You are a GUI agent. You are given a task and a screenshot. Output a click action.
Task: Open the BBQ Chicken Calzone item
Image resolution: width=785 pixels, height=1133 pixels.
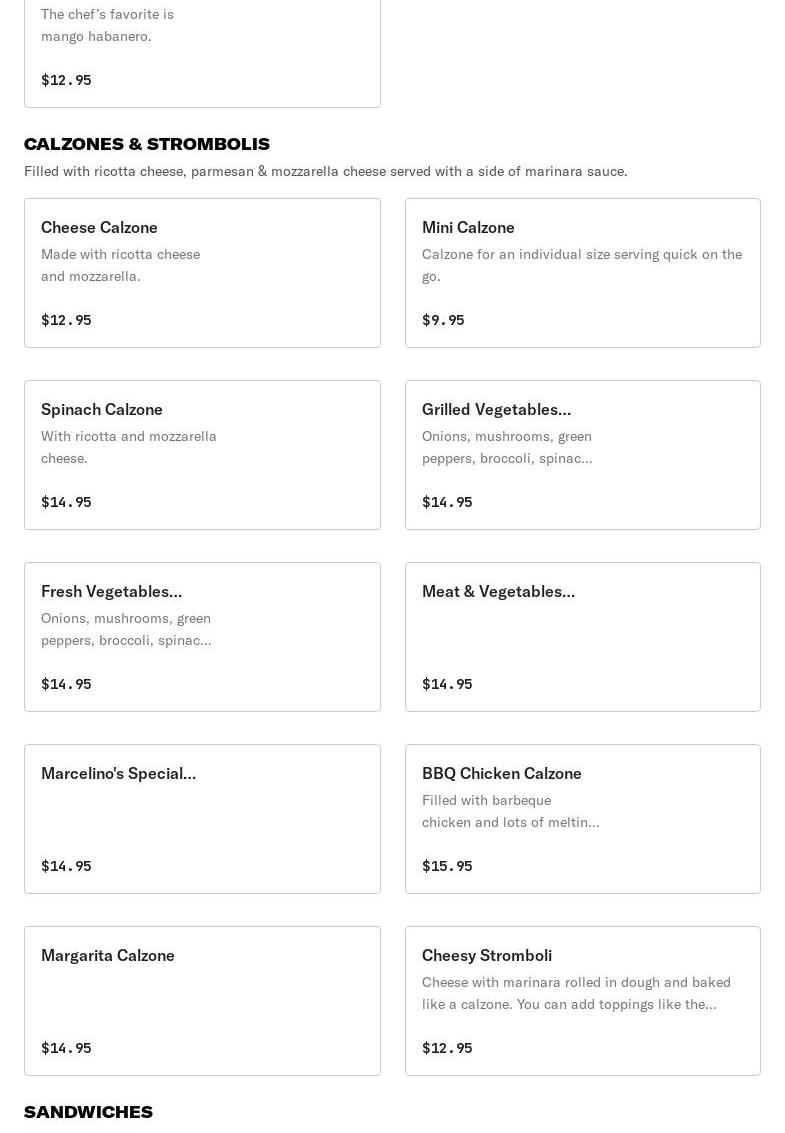point(582,819)
